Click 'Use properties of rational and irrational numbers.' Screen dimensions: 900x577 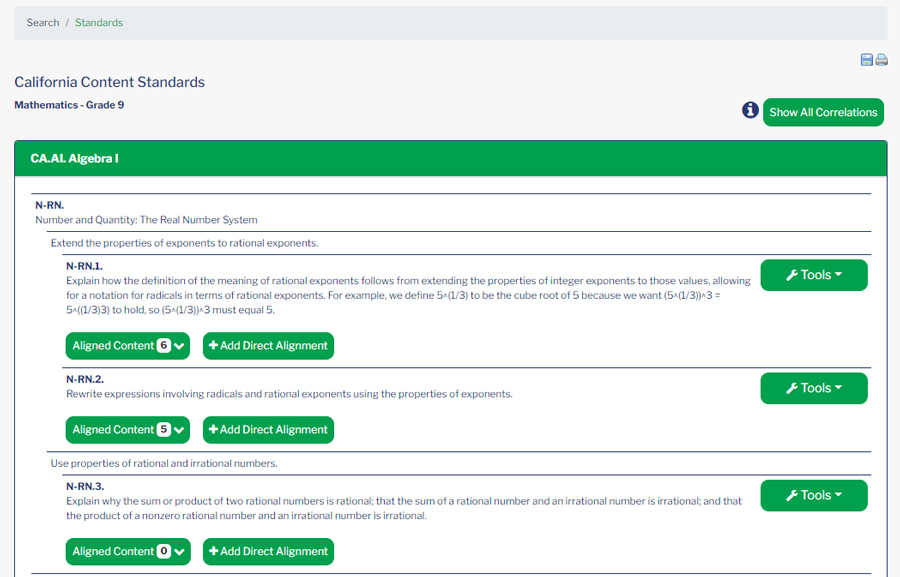pyautogui.click(x=164, y=463)
